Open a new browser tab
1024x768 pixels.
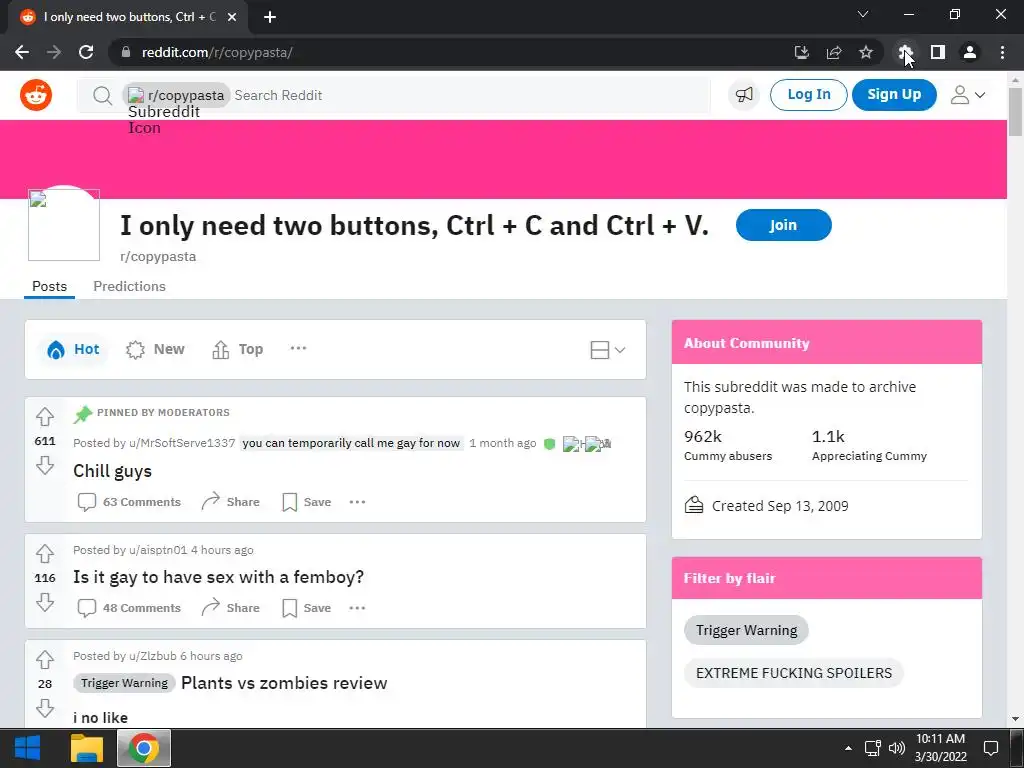(x=270, y=17)
